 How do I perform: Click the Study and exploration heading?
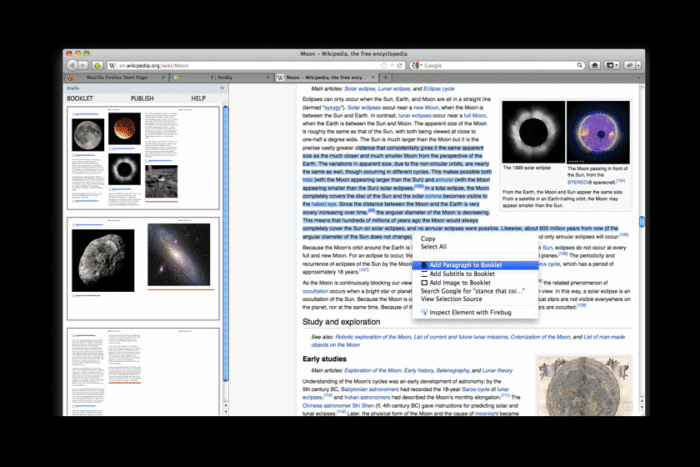tap(342, 322)
